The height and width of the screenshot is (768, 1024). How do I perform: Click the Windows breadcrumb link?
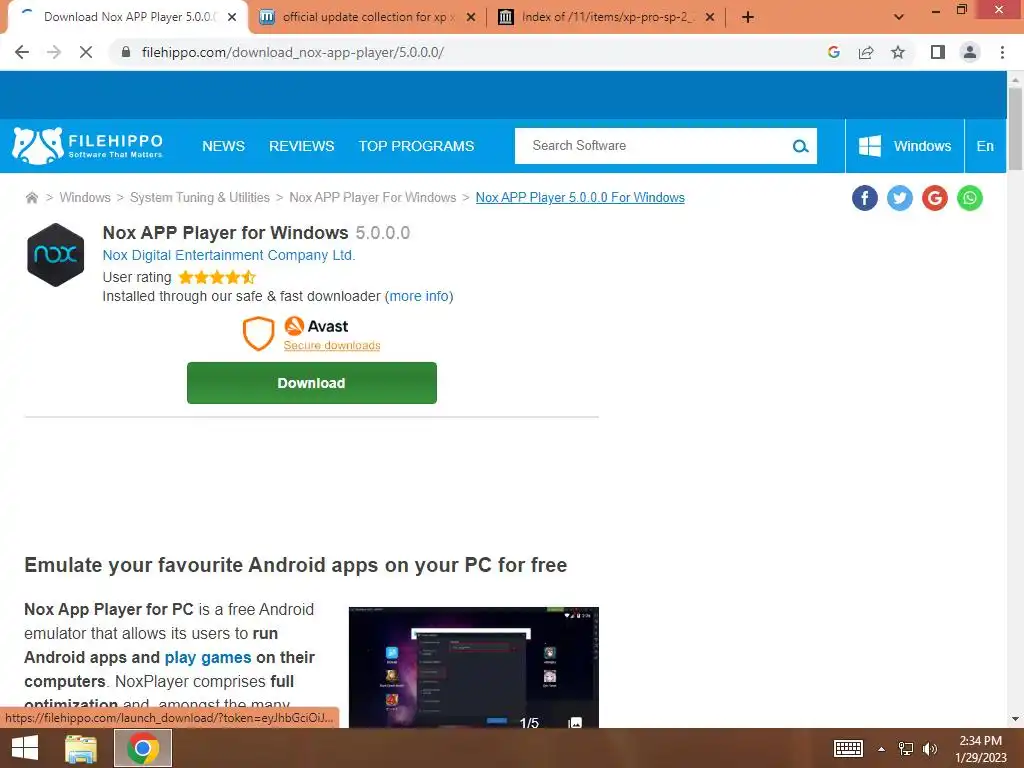(85, 197)
